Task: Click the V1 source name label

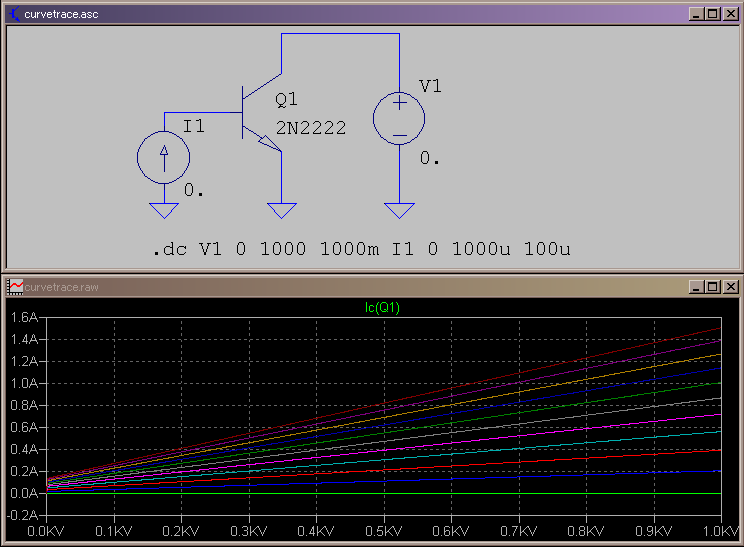Action: pos(430,86)
